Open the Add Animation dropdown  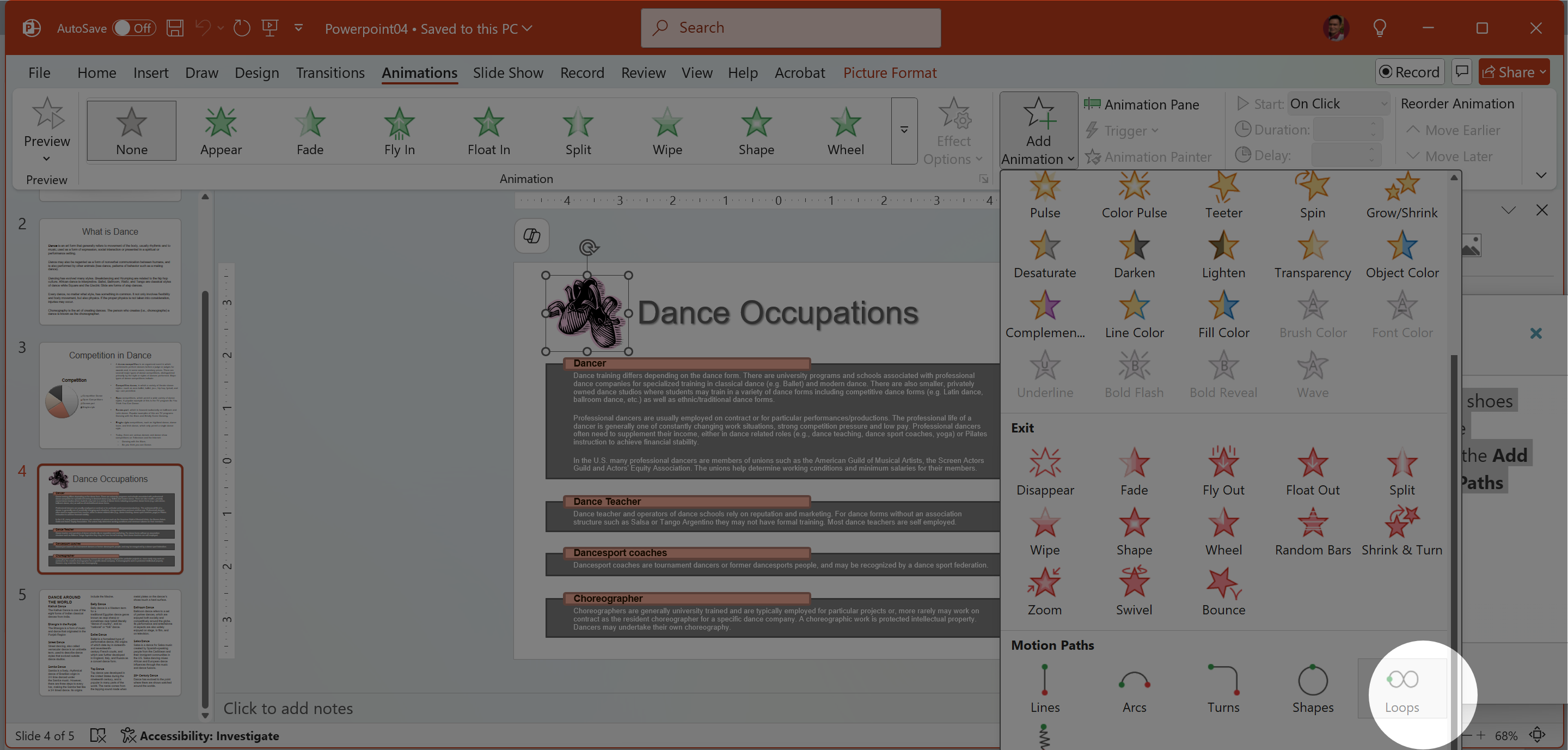pyautogui.click(x=1038, y=131)
